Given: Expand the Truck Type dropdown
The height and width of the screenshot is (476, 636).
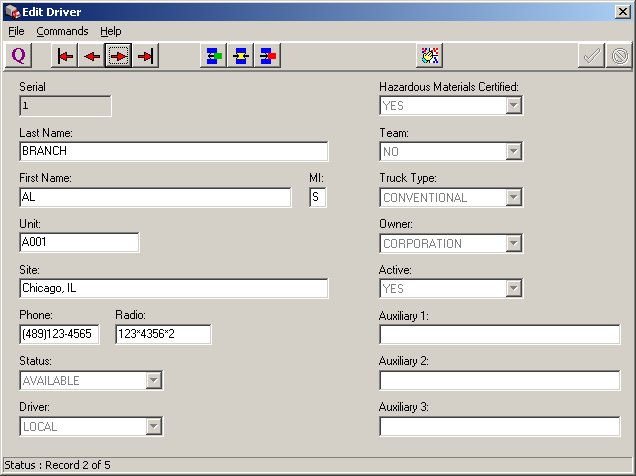Looking at the screenshot, I should point(513,198).
